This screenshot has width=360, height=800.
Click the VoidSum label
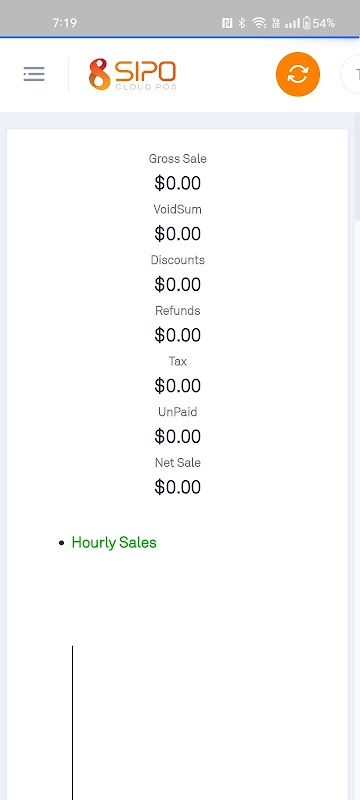coord(177,209)
